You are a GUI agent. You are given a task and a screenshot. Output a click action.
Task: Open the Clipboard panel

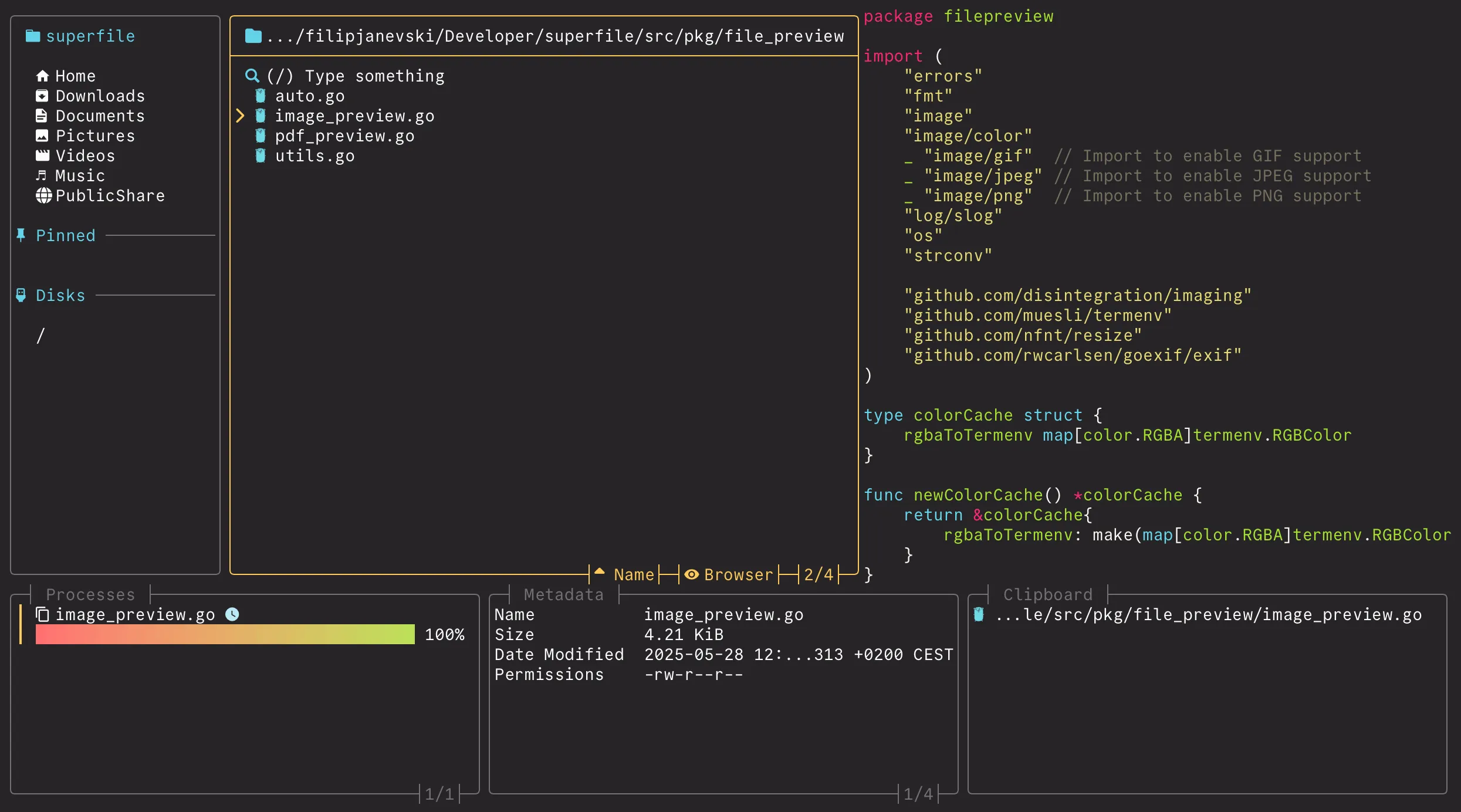(x=1048, y=594)
